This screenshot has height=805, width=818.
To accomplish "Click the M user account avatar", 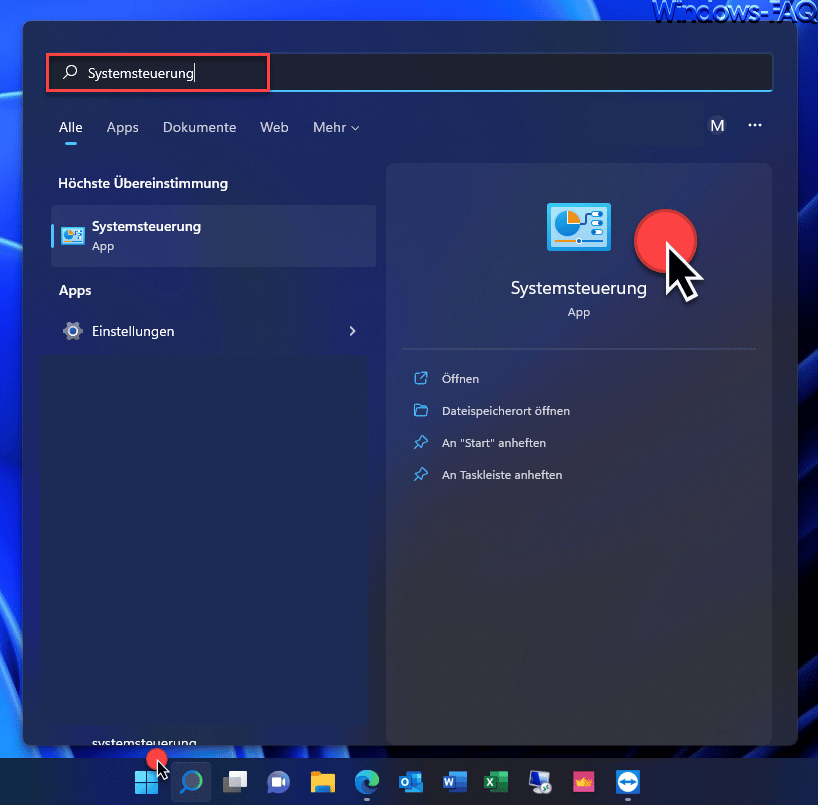I will (717, 125).
